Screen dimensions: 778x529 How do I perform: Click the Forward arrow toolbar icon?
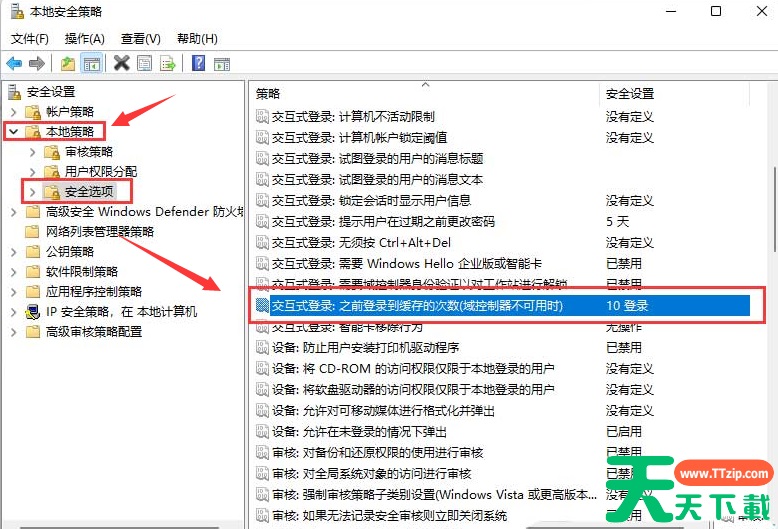pyautogui.click(x=37, y=64)
